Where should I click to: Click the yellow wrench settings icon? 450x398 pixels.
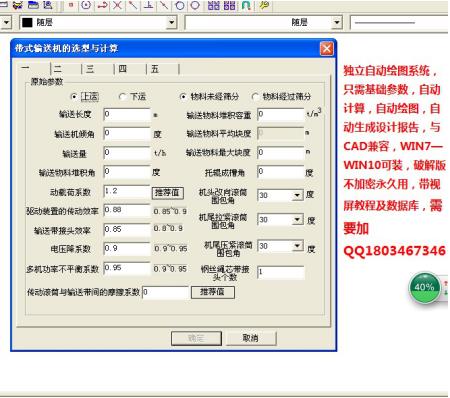pos(264,5)
